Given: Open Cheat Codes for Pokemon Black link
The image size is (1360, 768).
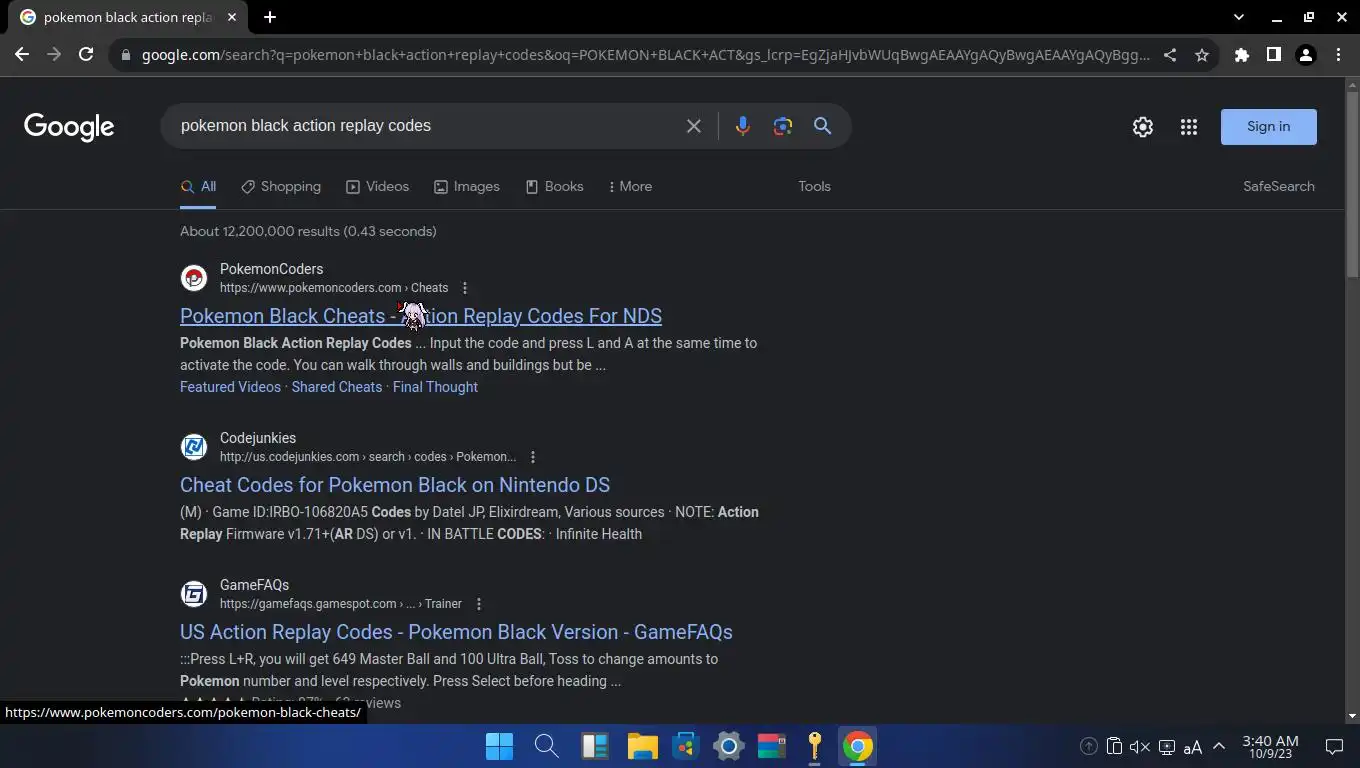Looking at the screenshot, I should [395, 485].
